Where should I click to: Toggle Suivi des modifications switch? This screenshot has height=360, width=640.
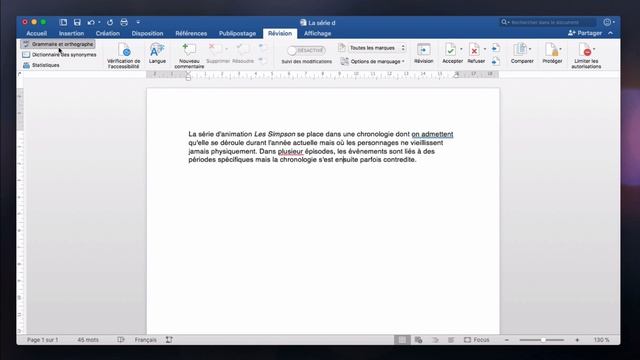[x=306, y=51]
